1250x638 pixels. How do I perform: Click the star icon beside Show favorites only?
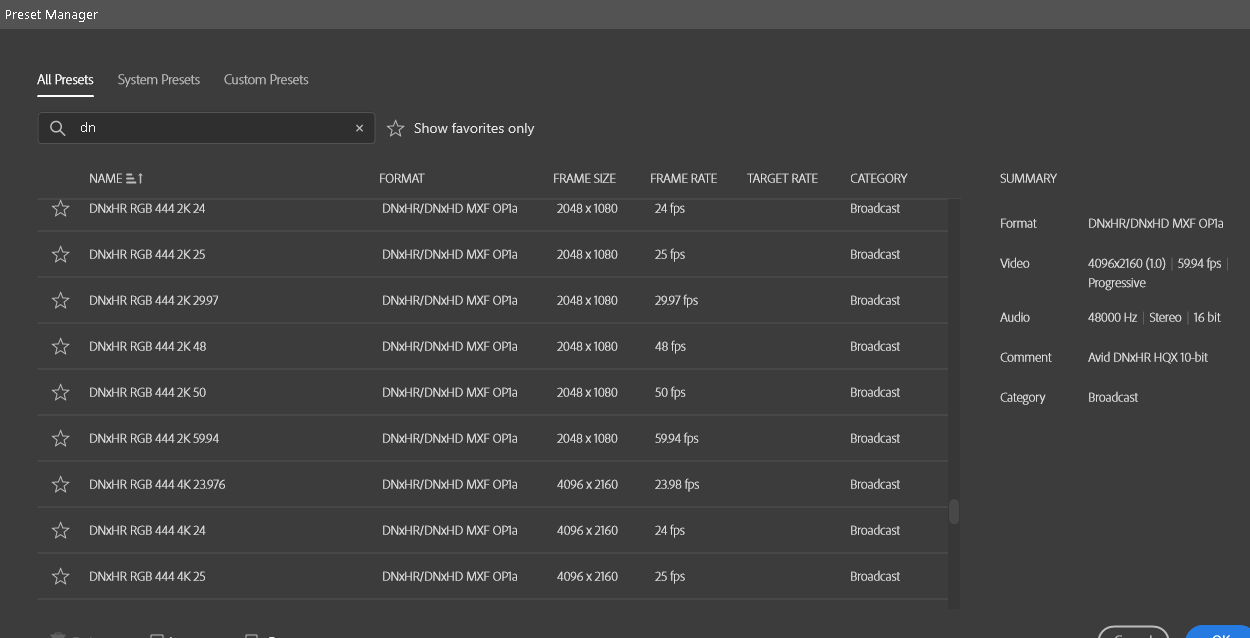[396, 128]
